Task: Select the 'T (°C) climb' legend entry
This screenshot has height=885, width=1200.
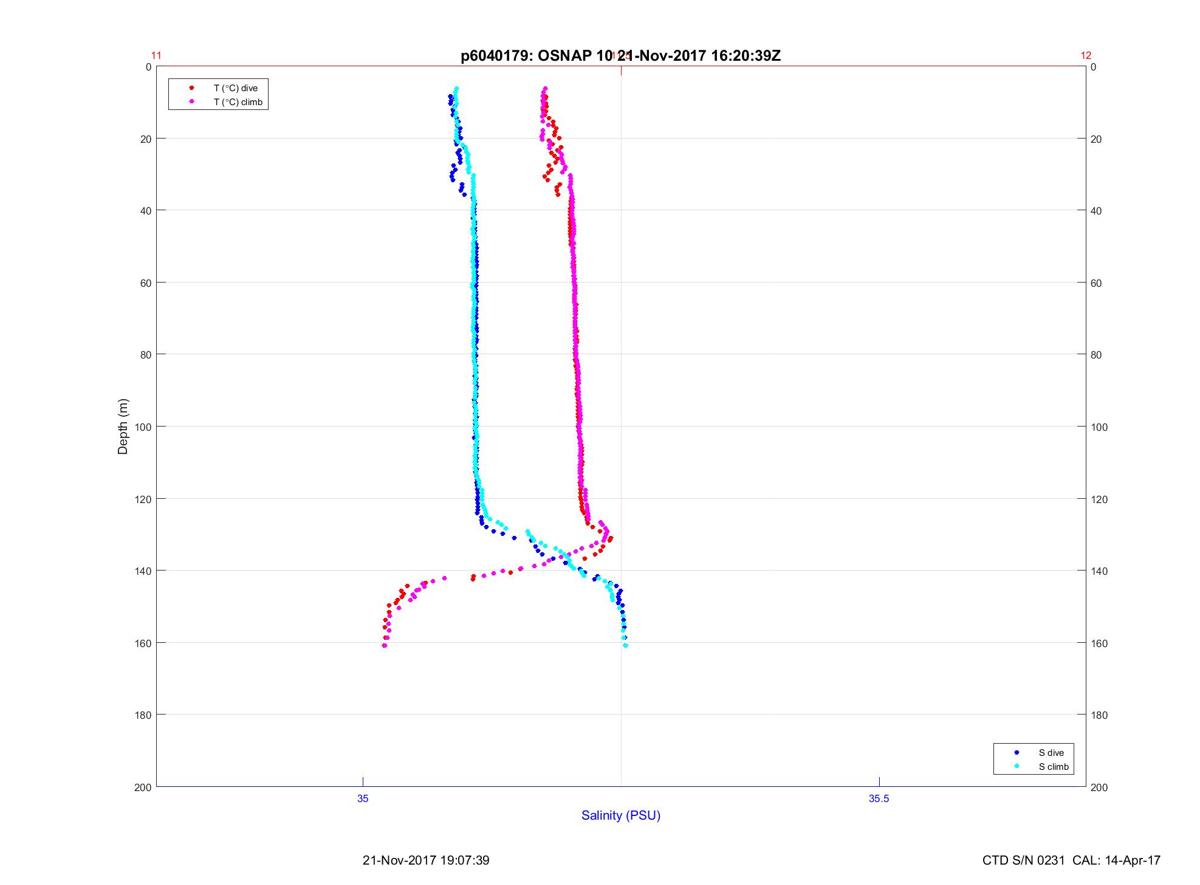Action: [238, 102]
